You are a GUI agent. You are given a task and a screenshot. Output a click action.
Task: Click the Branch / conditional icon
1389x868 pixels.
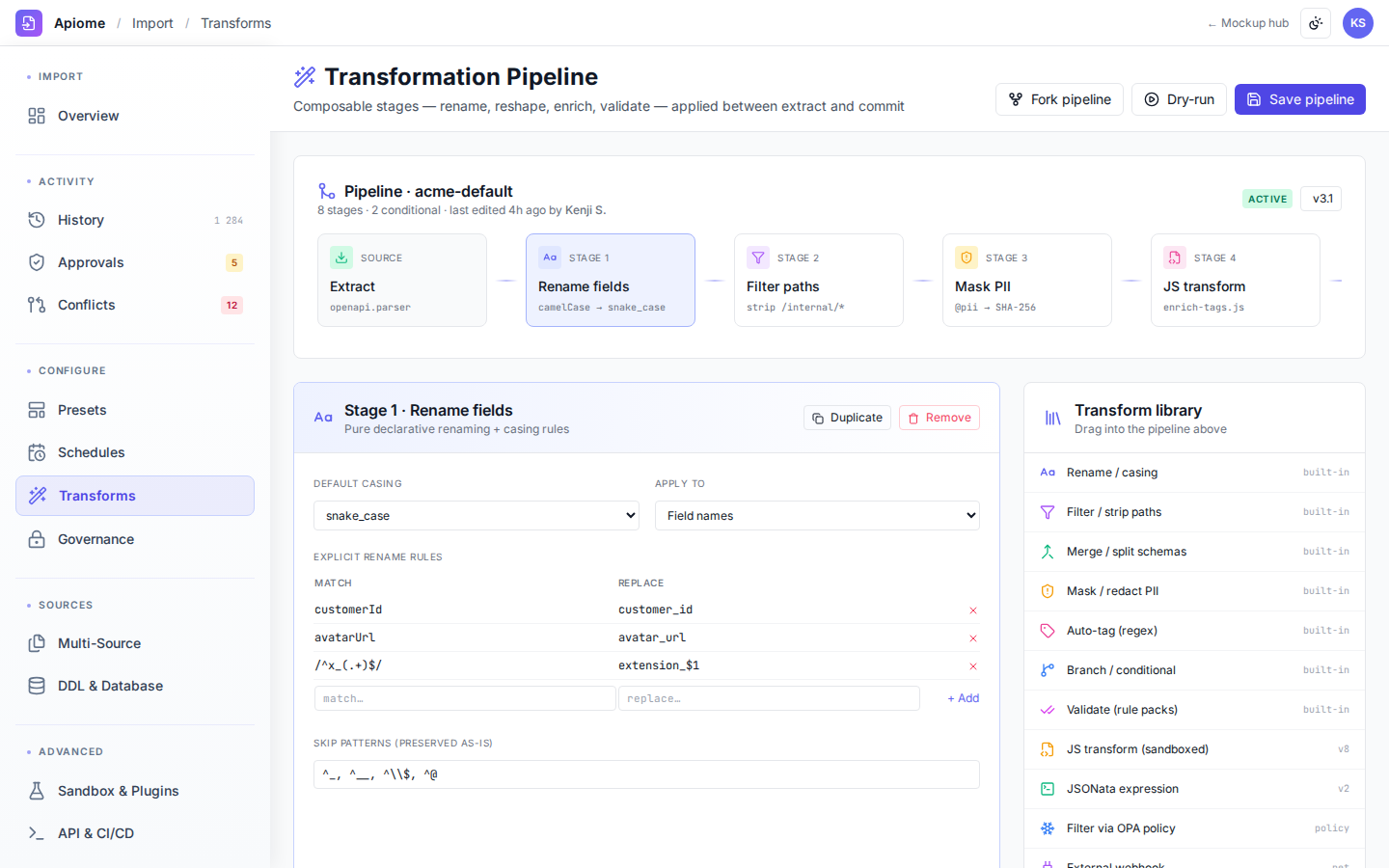1048,670
